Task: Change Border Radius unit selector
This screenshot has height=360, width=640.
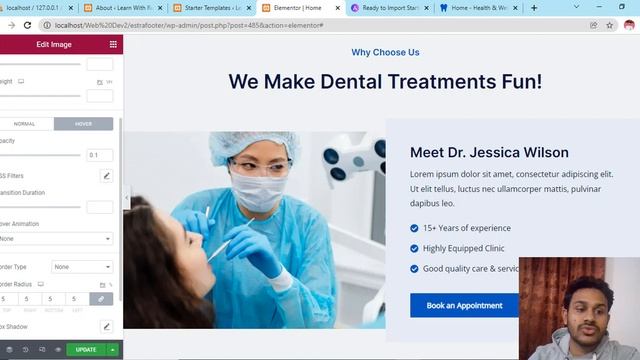Action: (x=106, y=284)
